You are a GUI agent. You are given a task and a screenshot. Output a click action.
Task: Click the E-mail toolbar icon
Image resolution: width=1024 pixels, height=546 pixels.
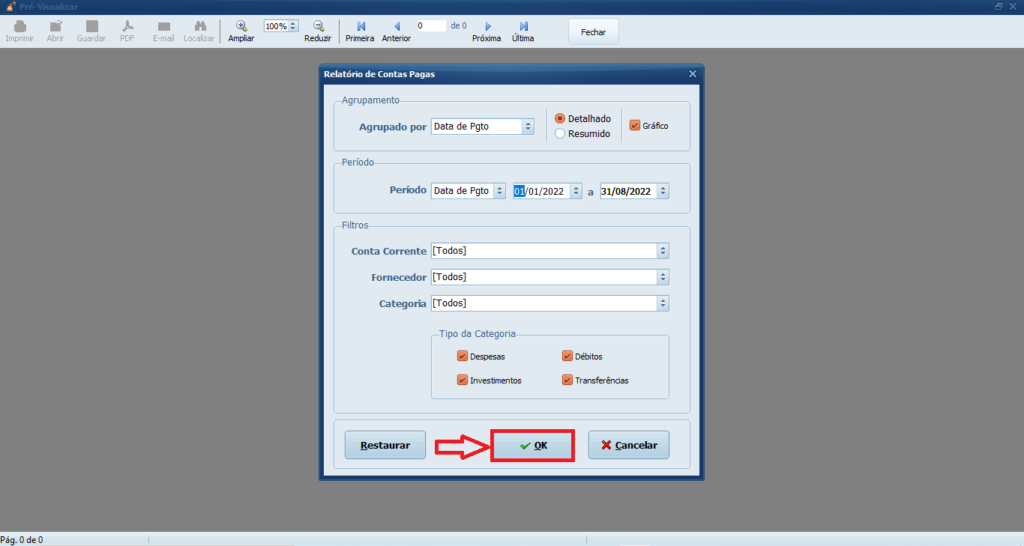pos(163,26)
